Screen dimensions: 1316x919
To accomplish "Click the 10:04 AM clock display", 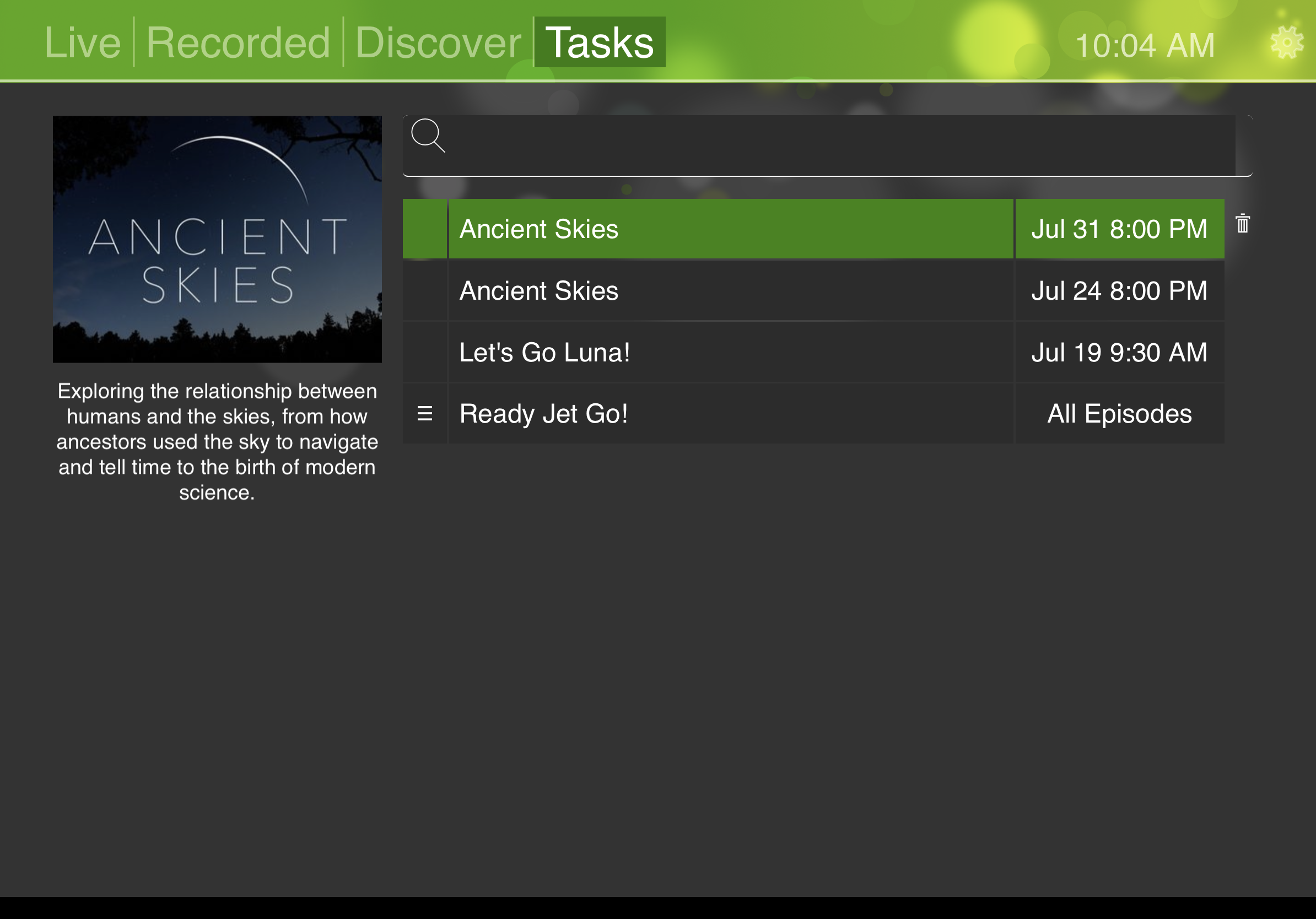I will point(1145,46).
